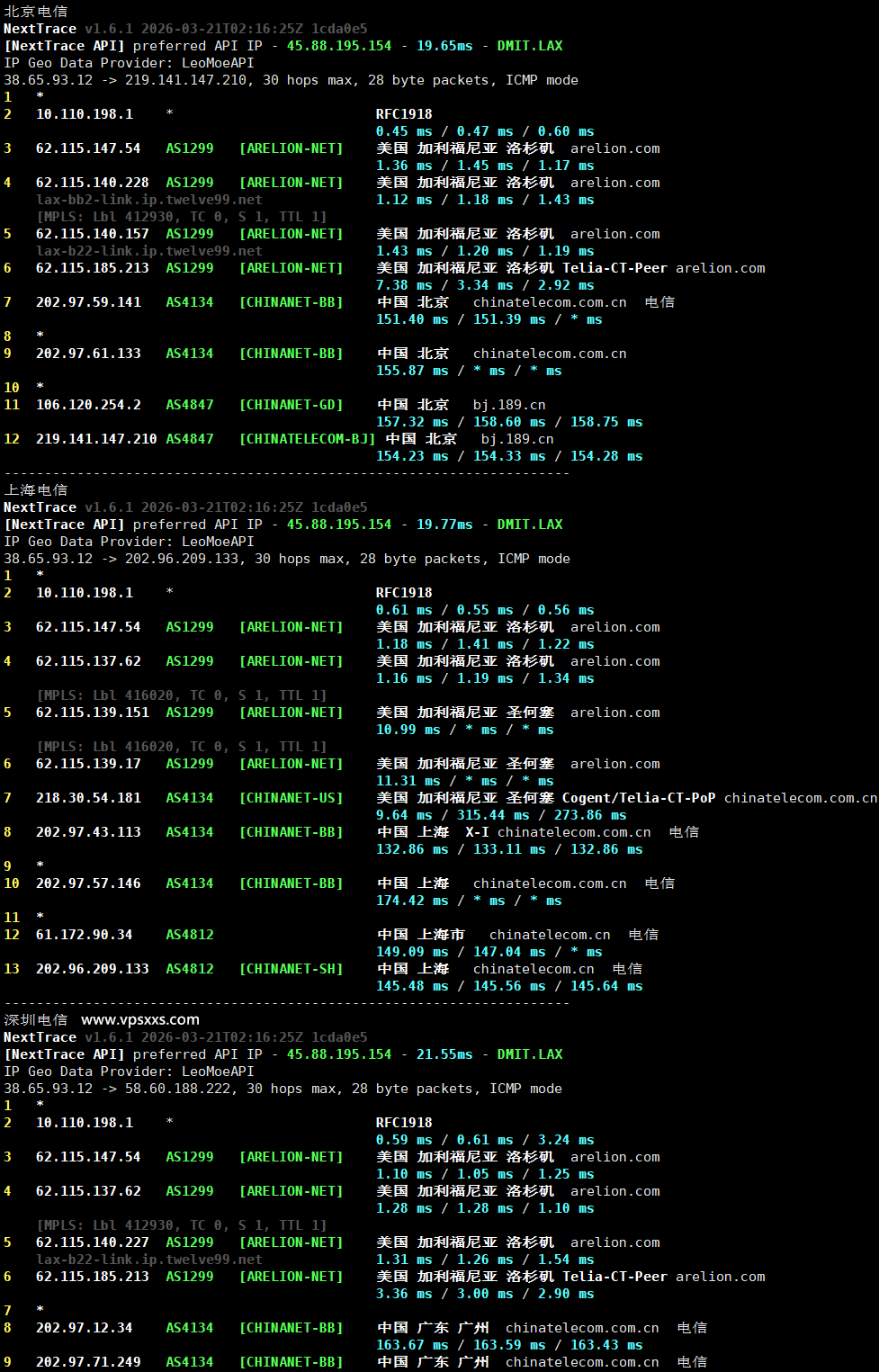This screenshot has height=1372, width=879.
Task: Click hop IP address 202.97.12.34
Action: 84,1328
